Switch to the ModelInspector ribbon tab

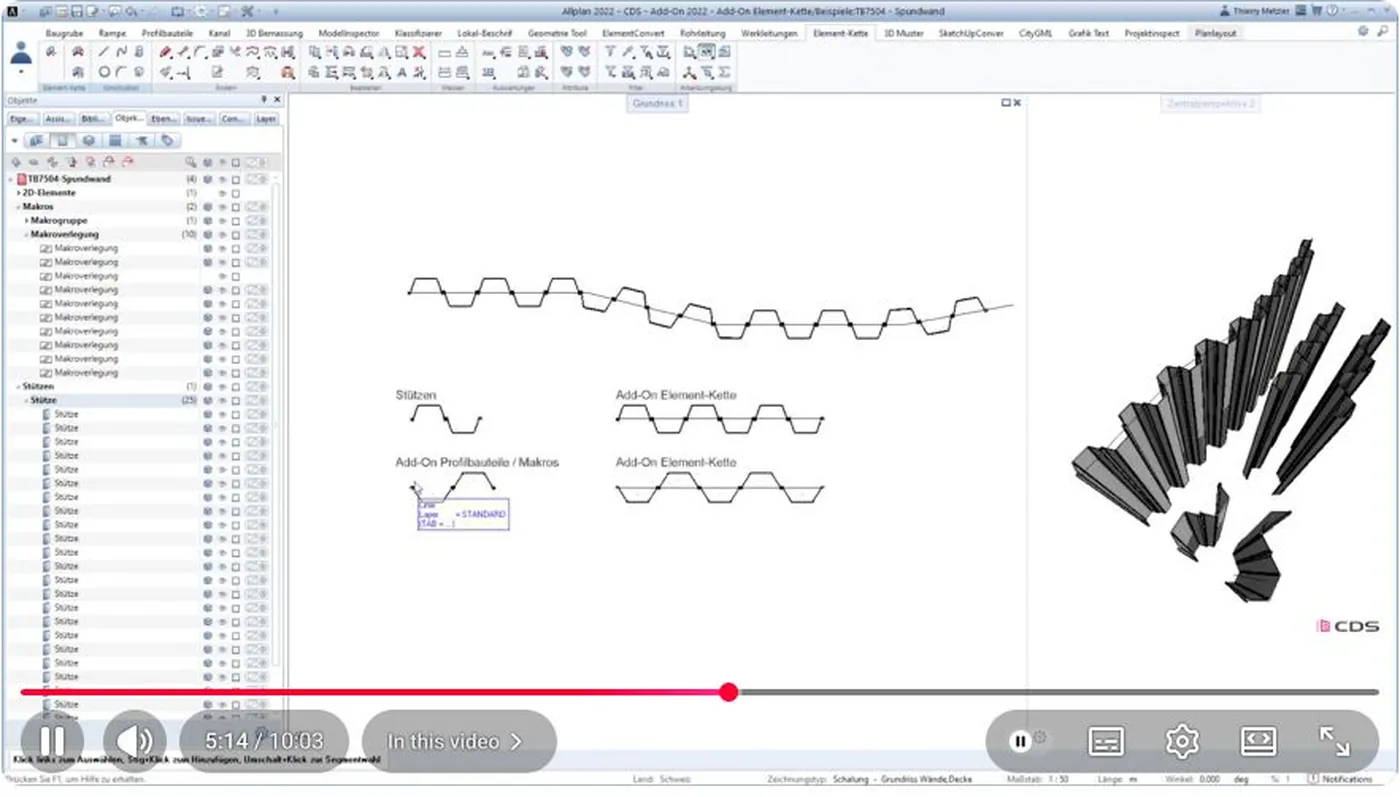click(x=349, y=33)
